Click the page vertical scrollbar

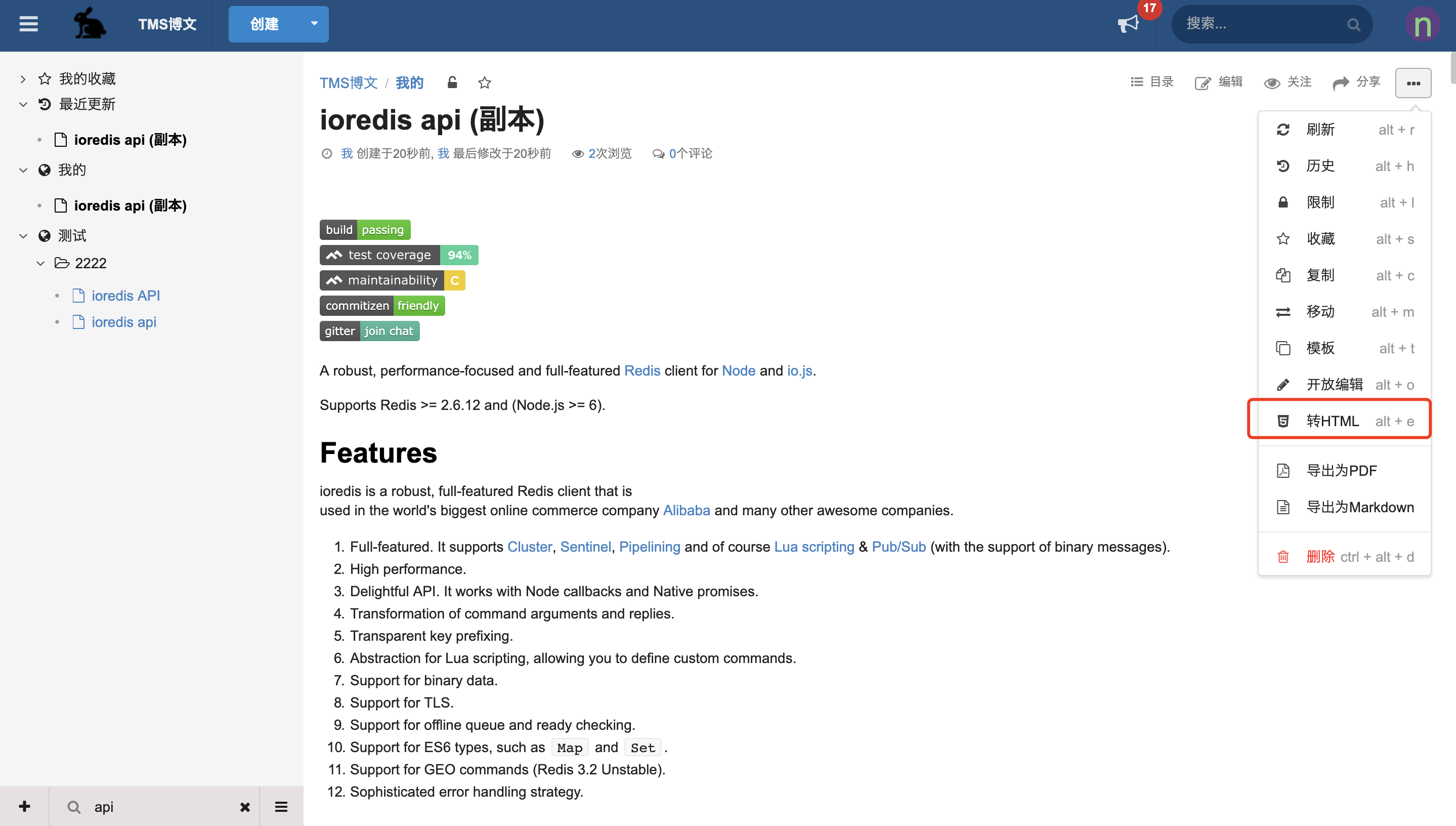pos(1452,68)
